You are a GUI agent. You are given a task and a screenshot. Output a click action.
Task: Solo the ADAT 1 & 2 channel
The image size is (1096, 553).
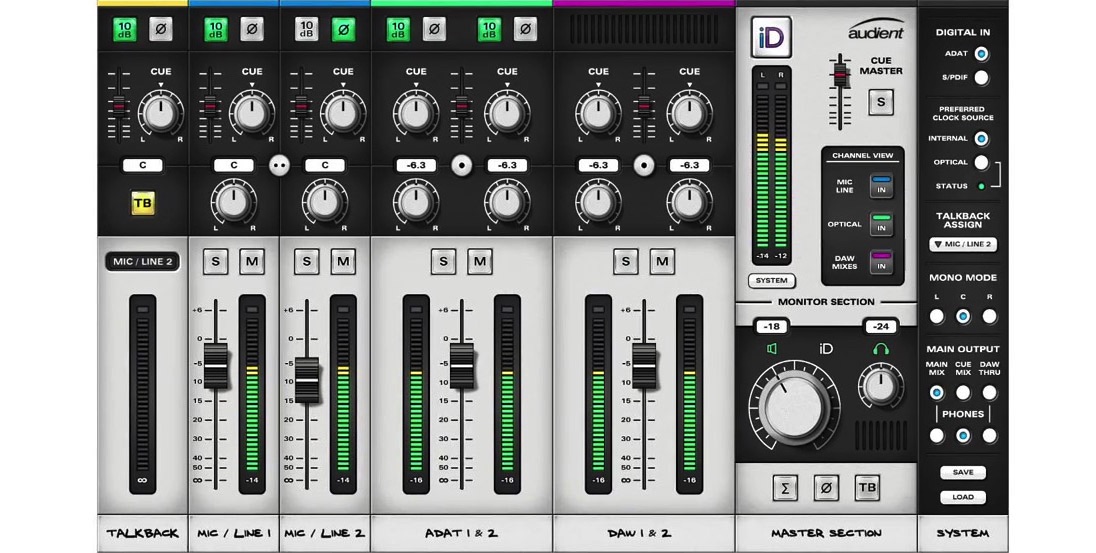(x=443, y=261)
